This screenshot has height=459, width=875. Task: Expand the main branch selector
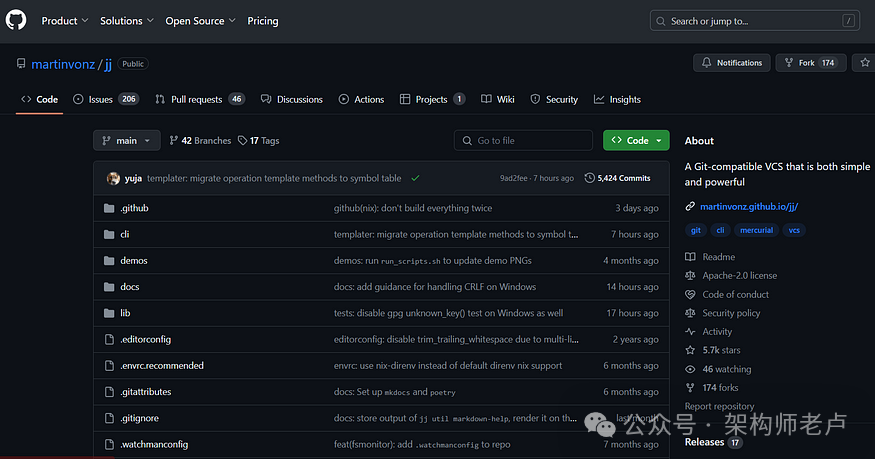tap(126, 141)
